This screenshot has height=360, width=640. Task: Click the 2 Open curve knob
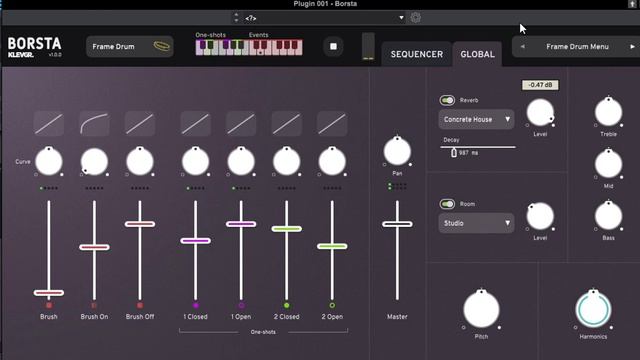pyautogui.click(x=332, y=162)
